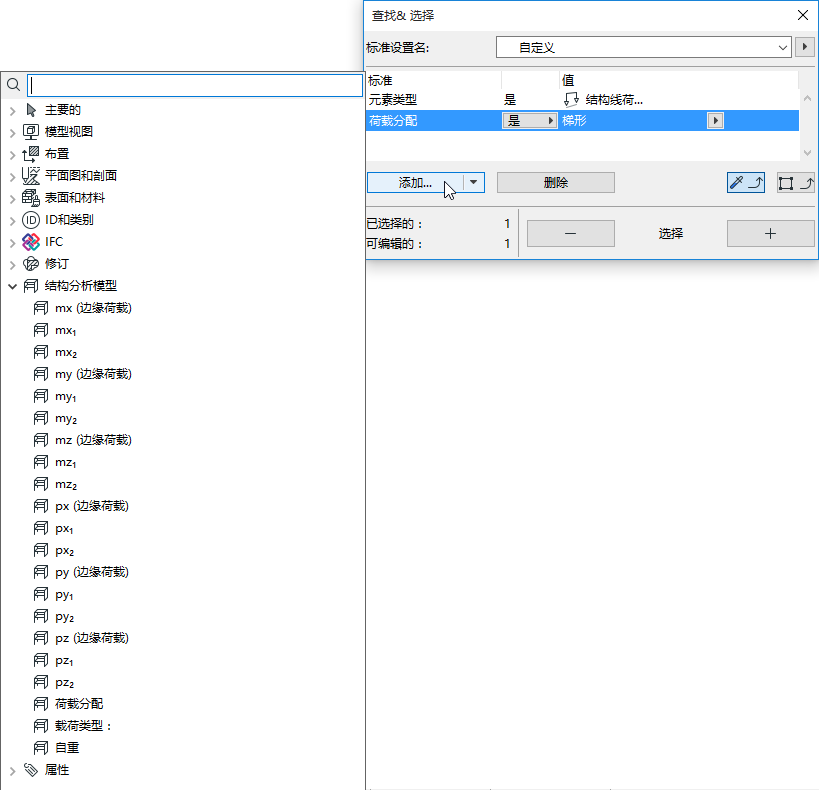Screen dimensions: 819x790
Task: Click the 结构线荷 element type icon
Action: point(571,99)
